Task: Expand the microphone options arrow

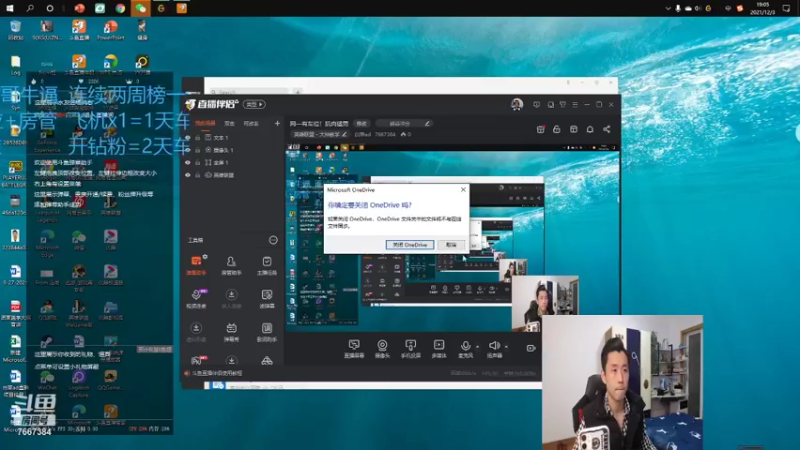Action: pyautogui.click(x=478, y=347)
